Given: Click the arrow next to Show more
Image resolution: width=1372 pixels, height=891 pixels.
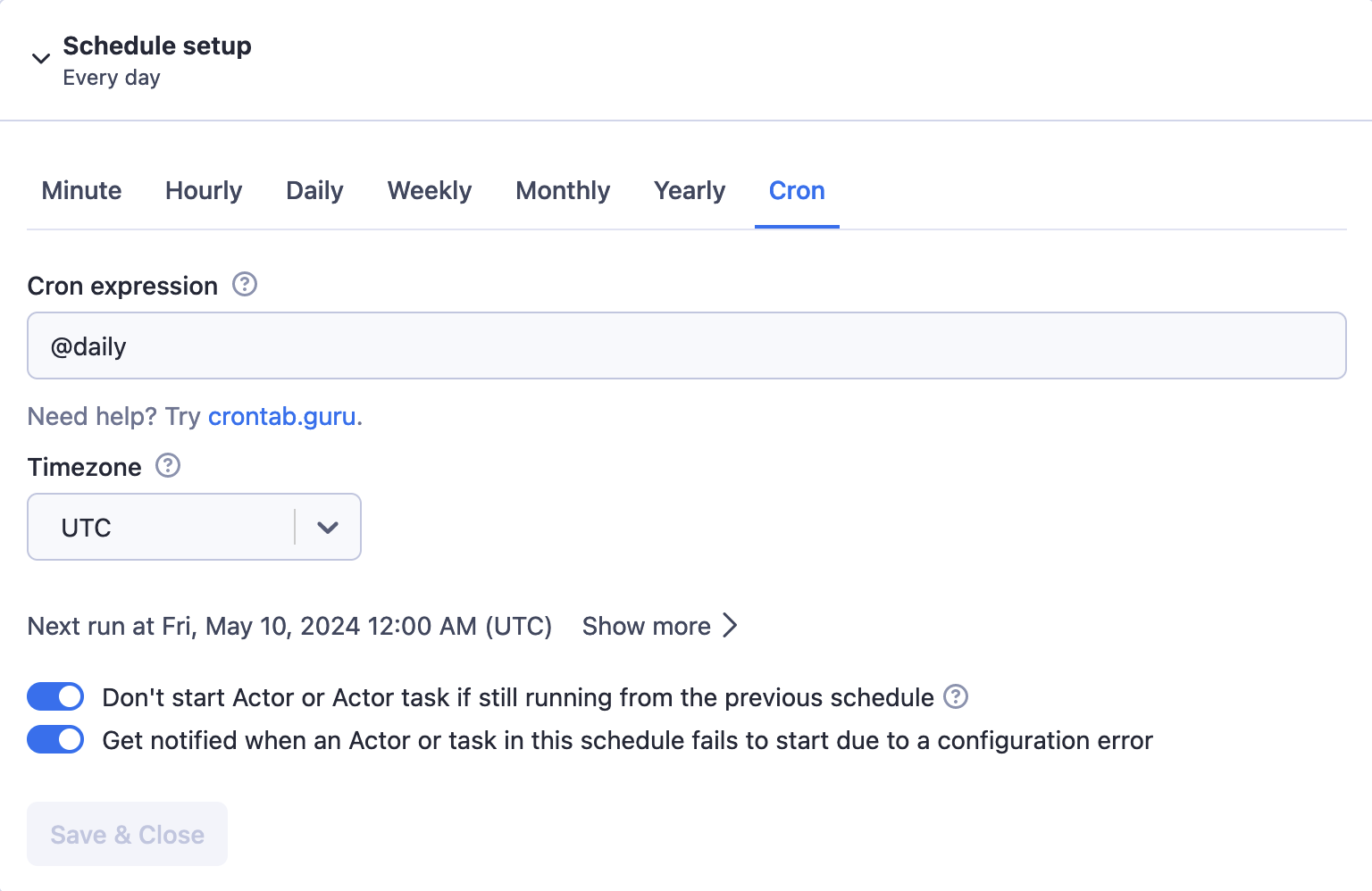Looking at the screenshot, I should pyautogui.click(x=730, y=626).
